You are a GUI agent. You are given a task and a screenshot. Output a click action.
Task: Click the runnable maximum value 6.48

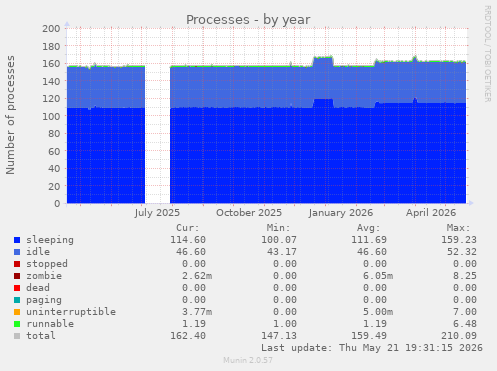pyautogui.click(x=465, y=324)
